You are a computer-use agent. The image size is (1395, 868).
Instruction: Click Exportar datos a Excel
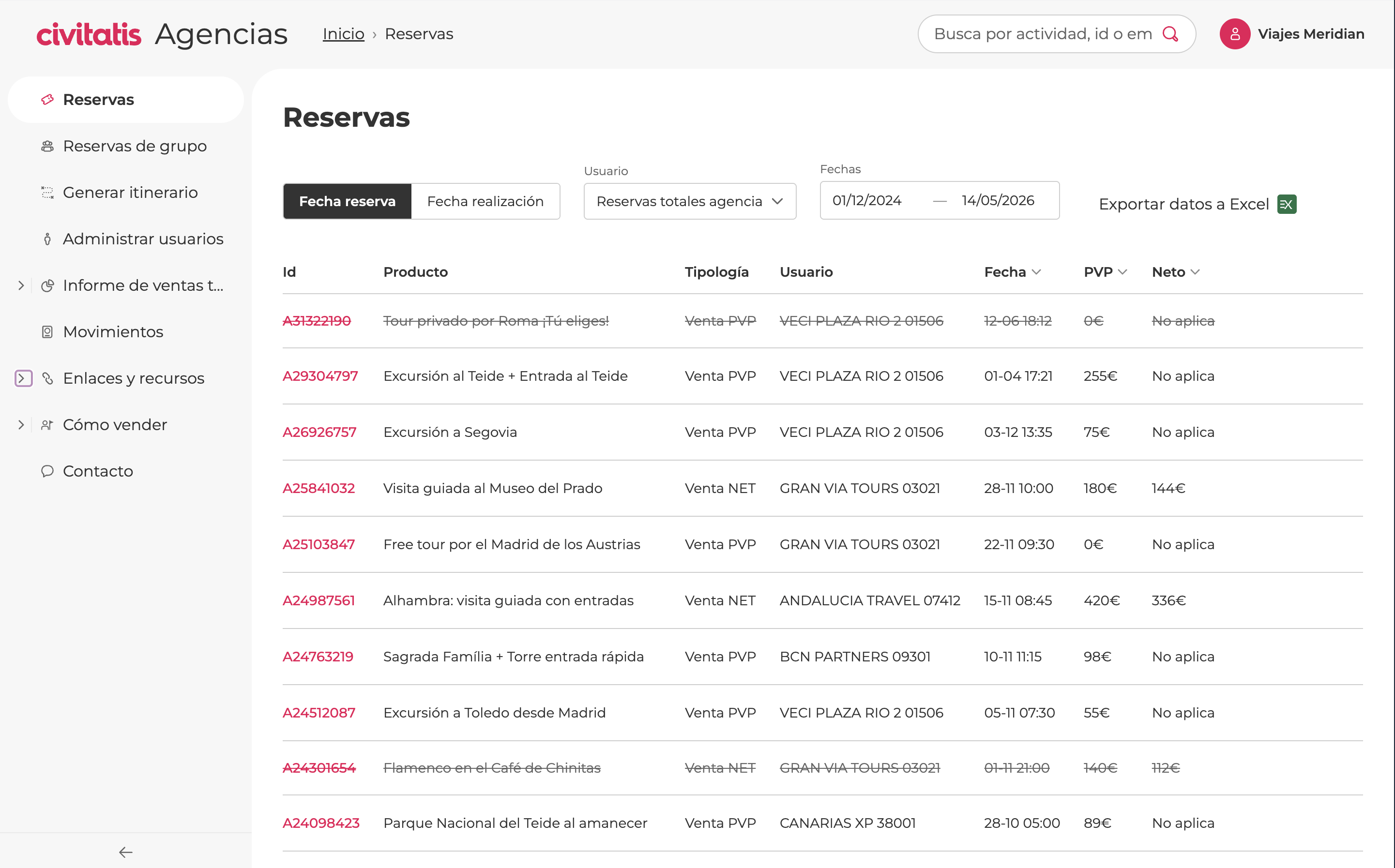(1198, 204)
